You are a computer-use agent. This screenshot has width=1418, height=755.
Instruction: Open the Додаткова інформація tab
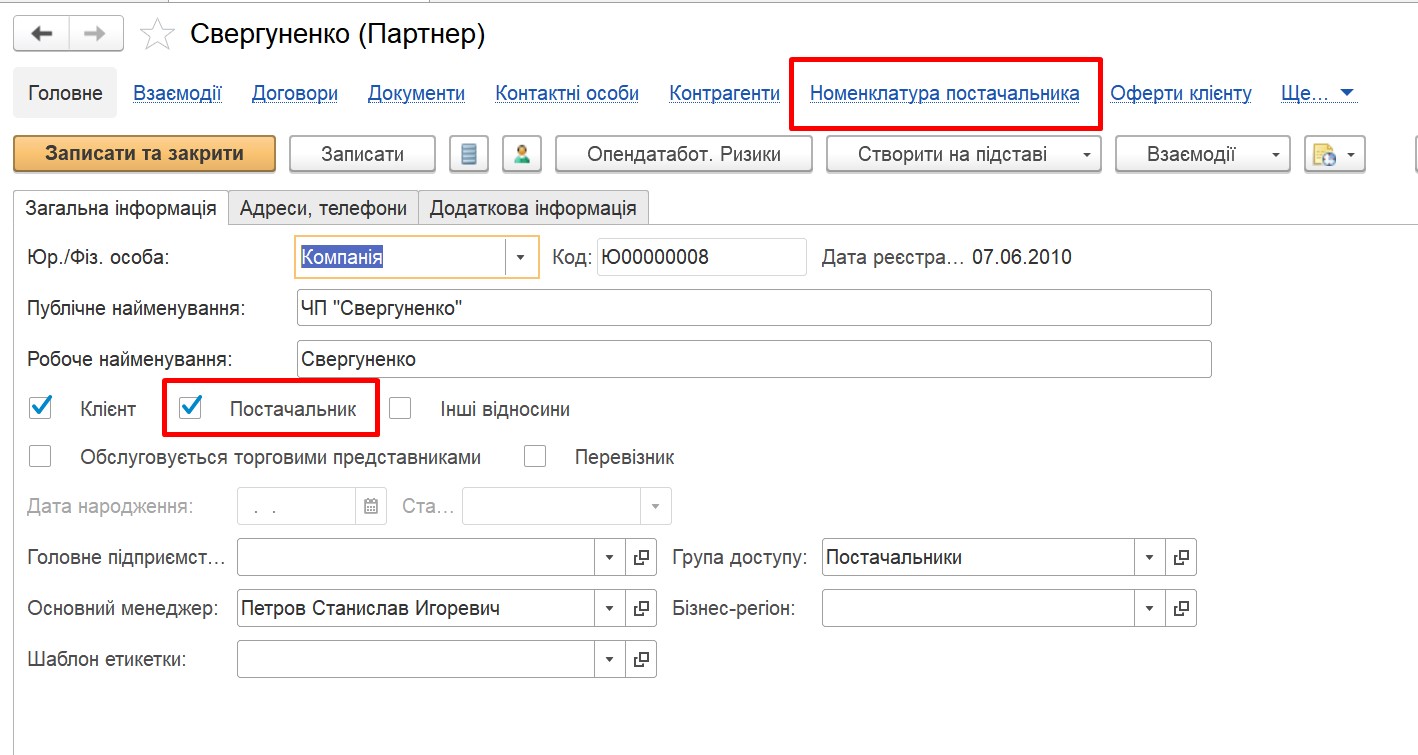533,208
